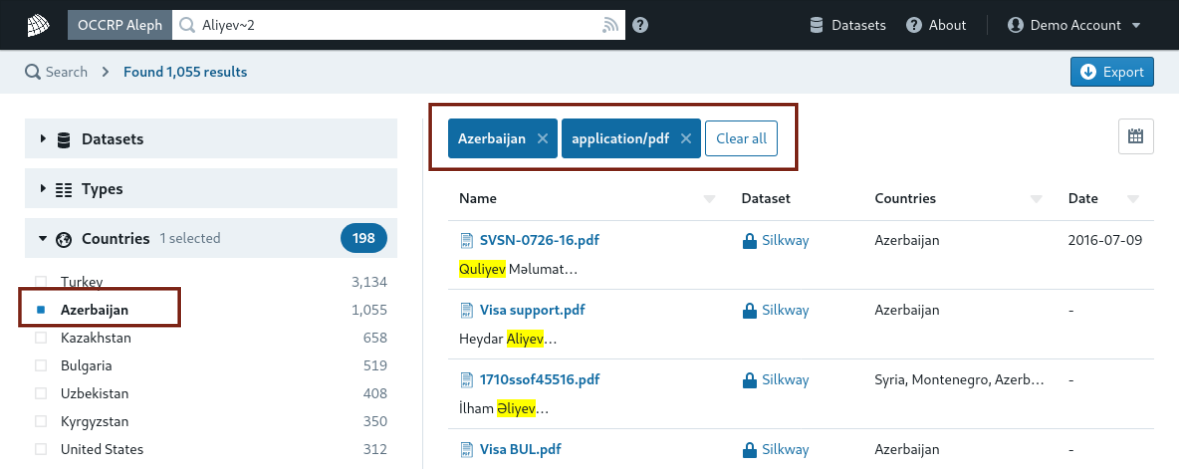Open the 1710ssof45516.pdf document link

click(539, 380)
